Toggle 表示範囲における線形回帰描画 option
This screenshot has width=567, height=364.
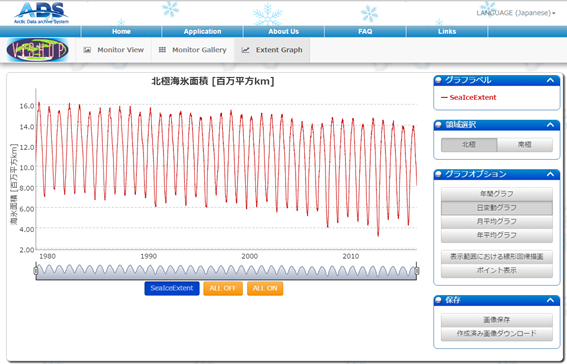[497, 257]
